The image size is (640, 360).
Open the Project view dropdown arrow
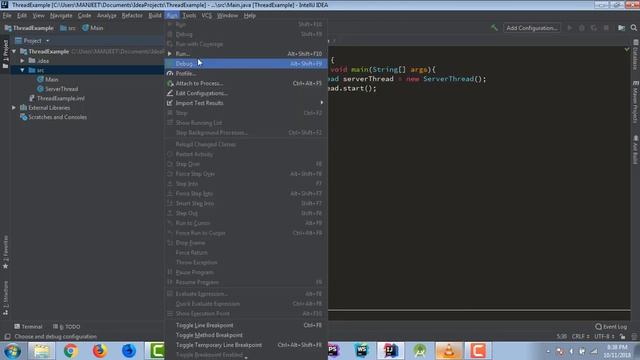point(48,41)
